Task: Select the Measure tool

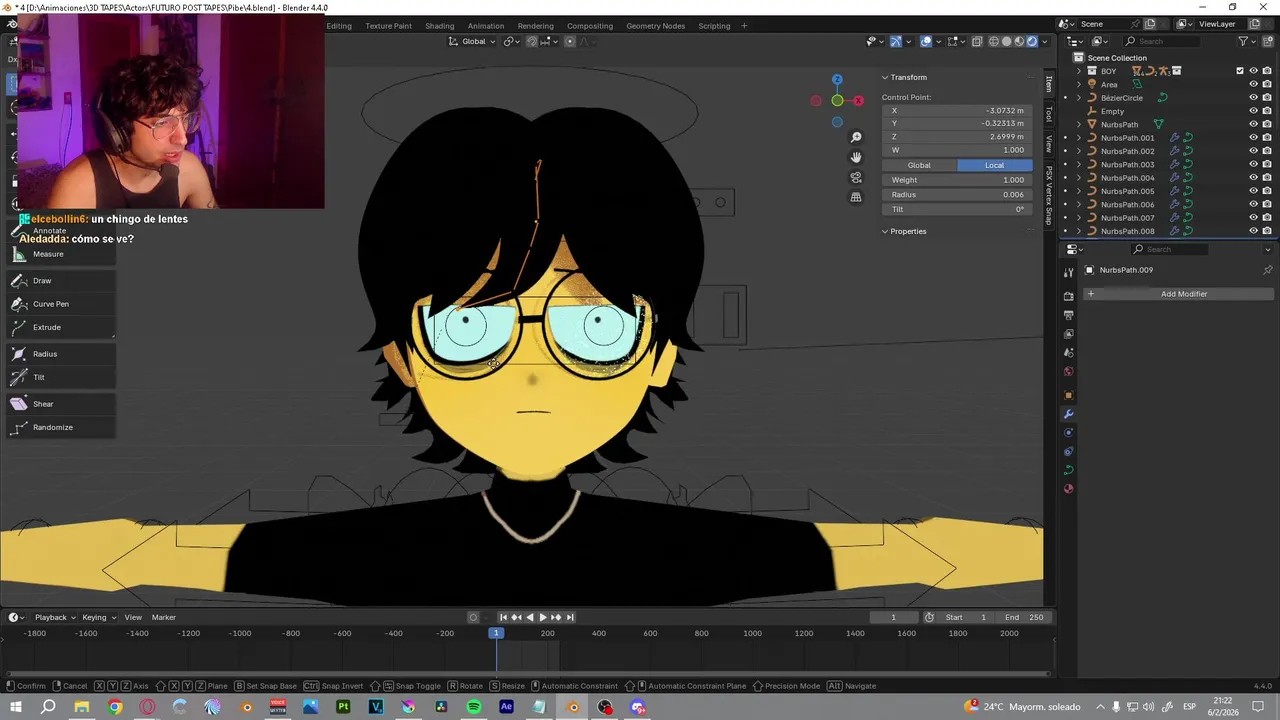Action: 60,254
